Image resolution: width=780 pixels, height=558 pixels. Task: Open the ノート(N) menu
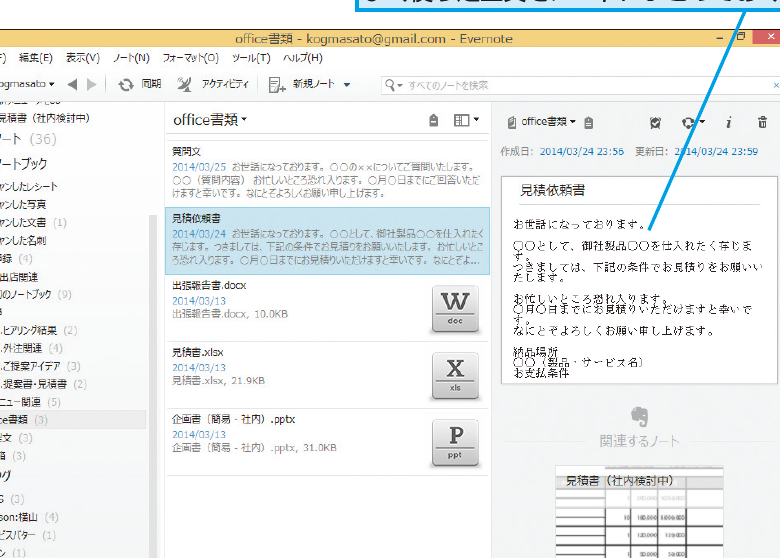coord(131,58)
